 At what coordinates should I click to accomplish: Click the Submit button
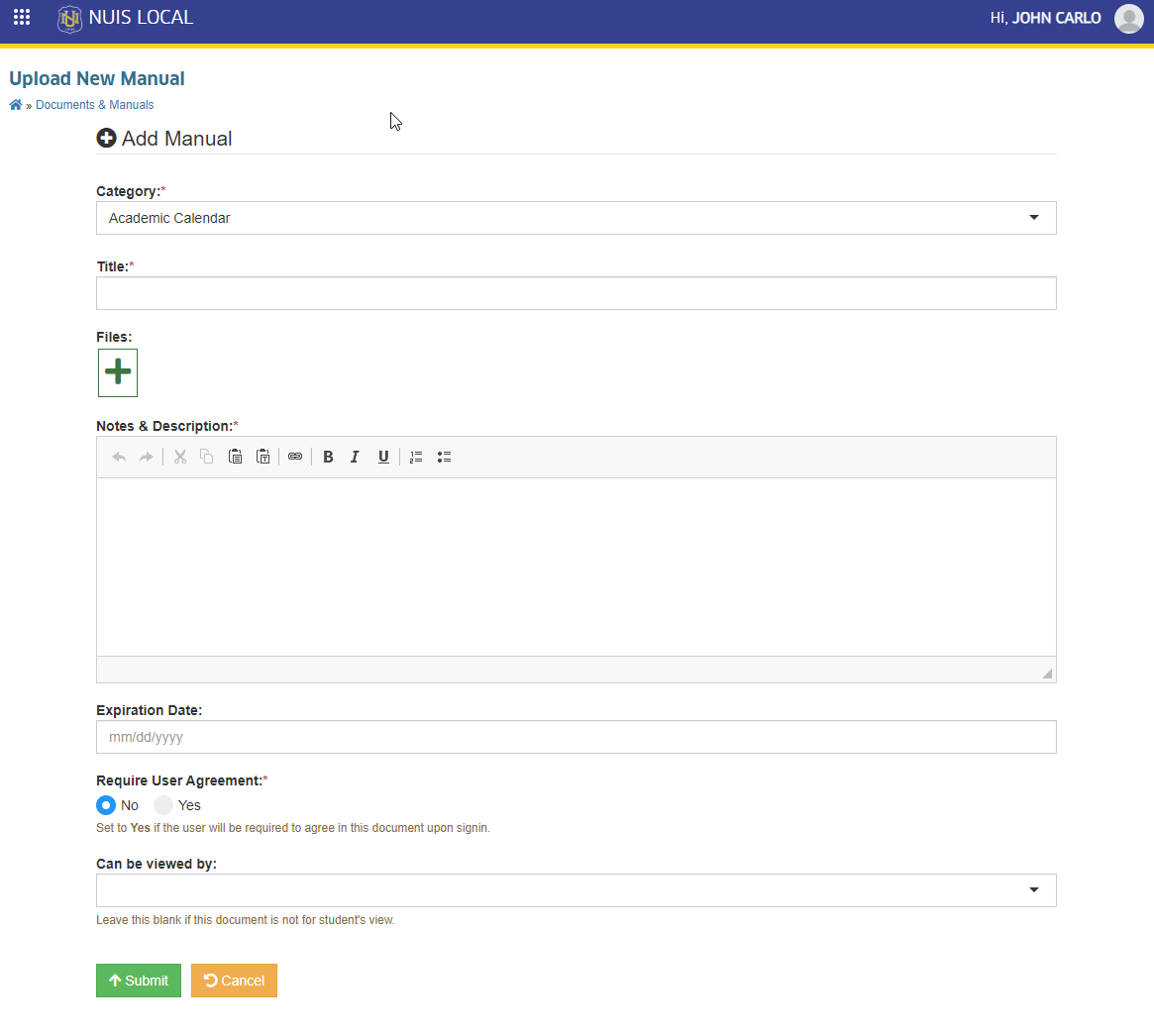(139, 981)
